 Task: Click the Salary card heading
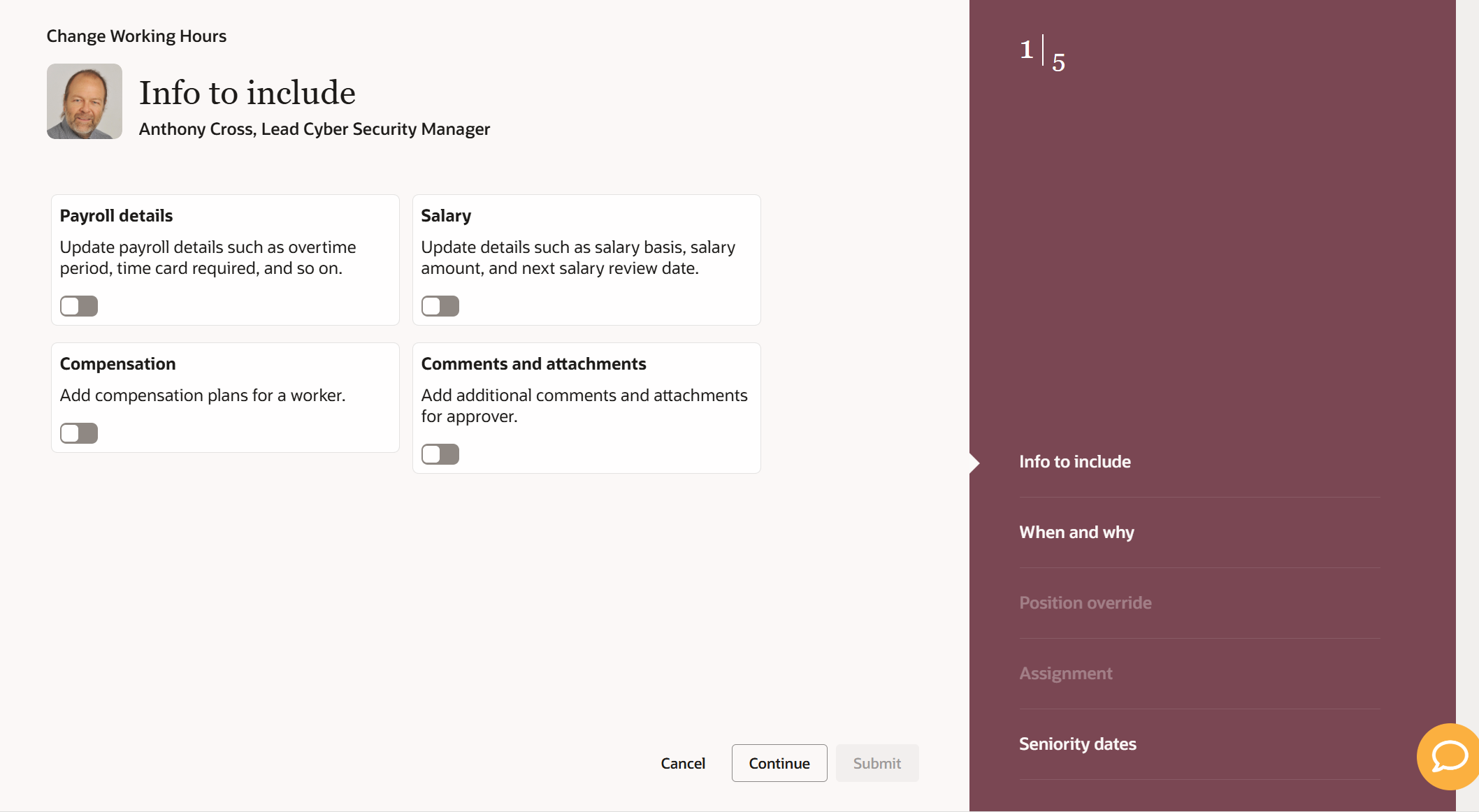tap(446, 216)
